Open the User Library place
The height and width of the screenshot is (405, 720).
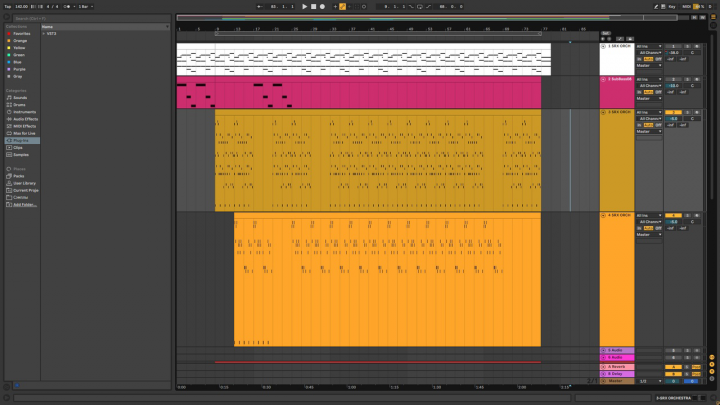(24, 183)
